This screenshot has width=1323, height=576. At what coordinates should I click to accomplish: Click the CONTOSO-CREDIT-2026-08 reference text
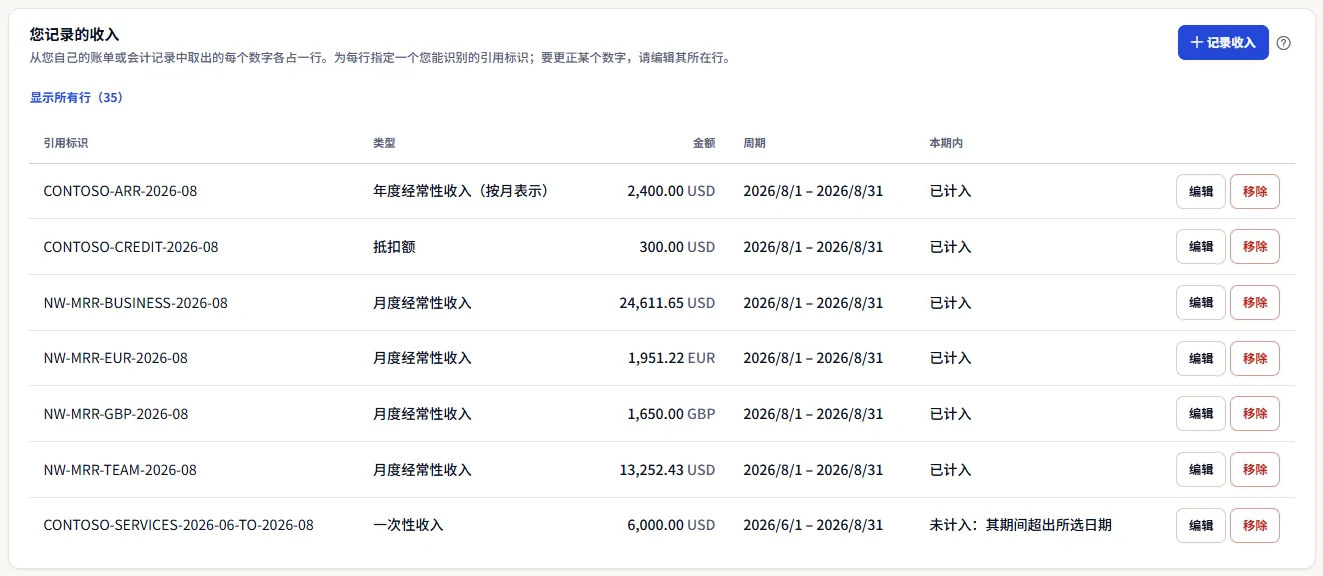click(131, 247)
